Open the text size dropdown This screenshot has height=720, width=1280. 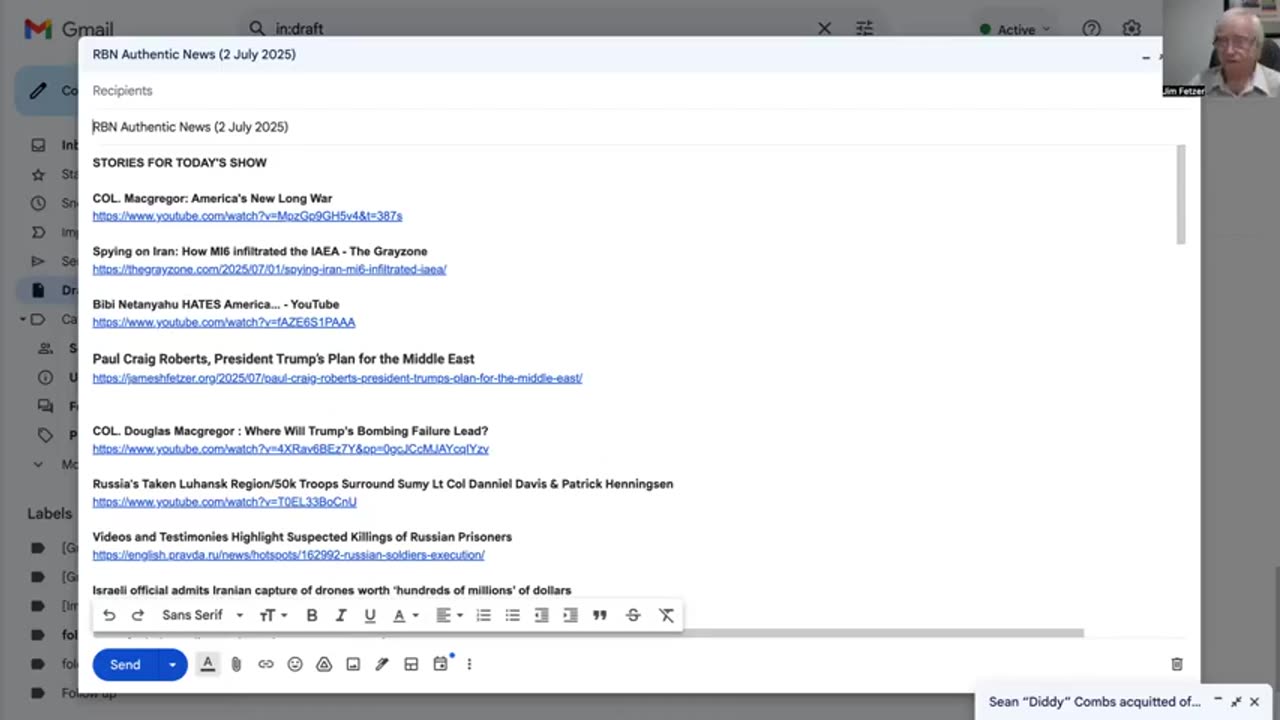tap(273, 615)
